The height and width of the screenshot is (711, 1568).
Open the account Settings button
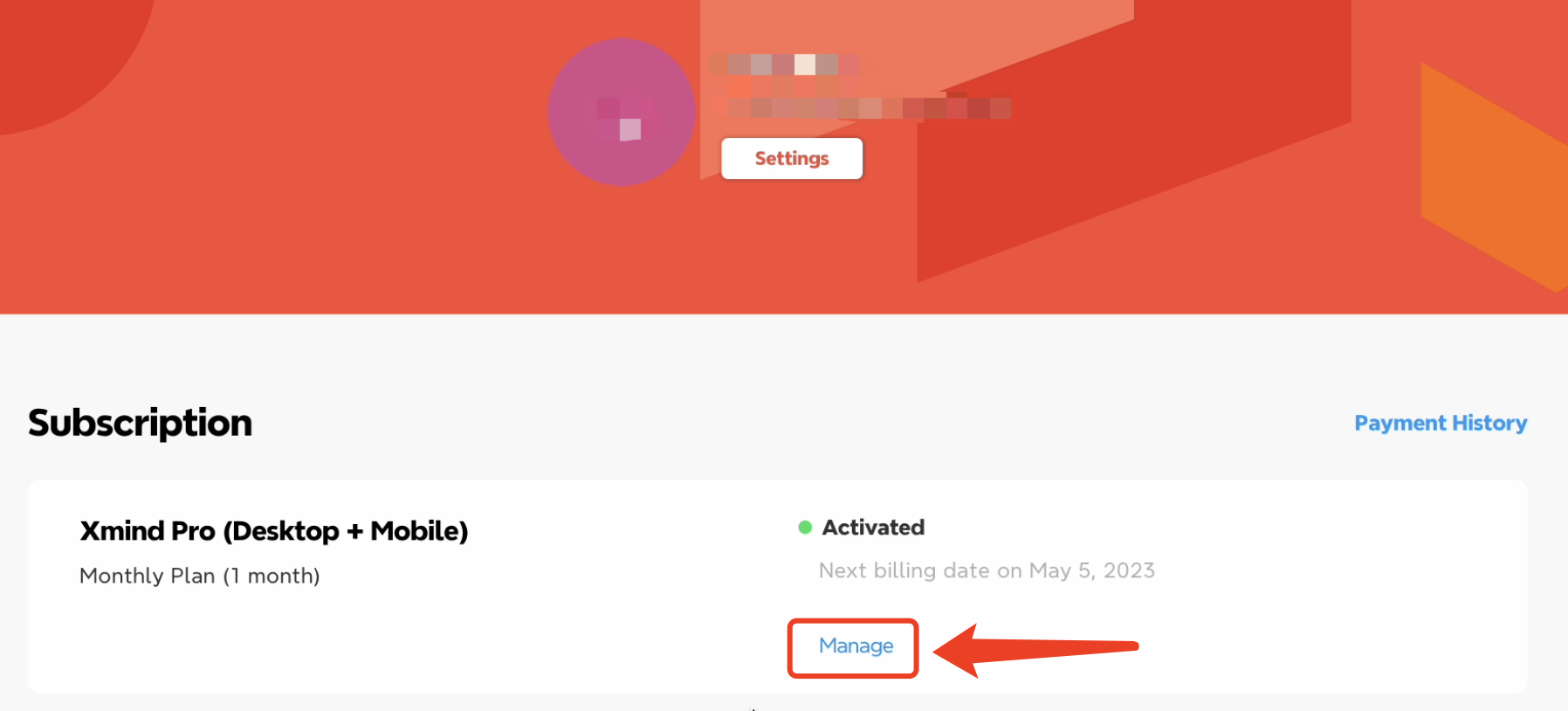pyautogui.click(x=791, y=158)
